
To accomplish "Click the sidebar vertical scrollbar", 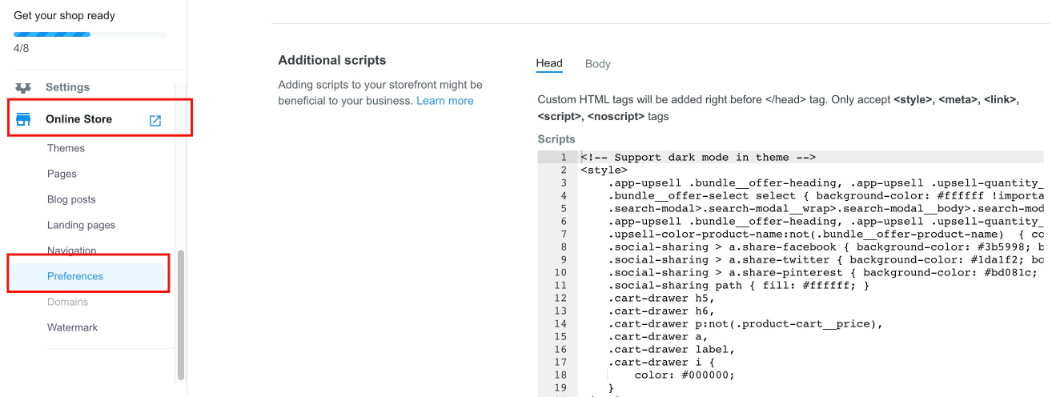I will pos(180,315).
